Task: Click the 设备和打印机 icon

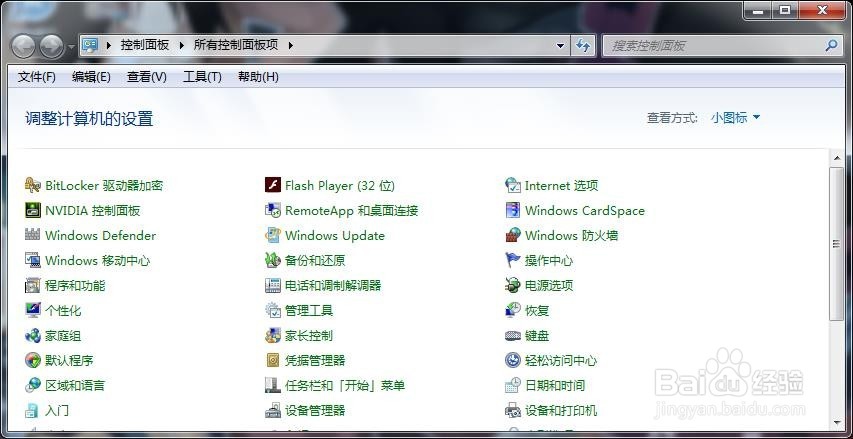Action: 513,410
